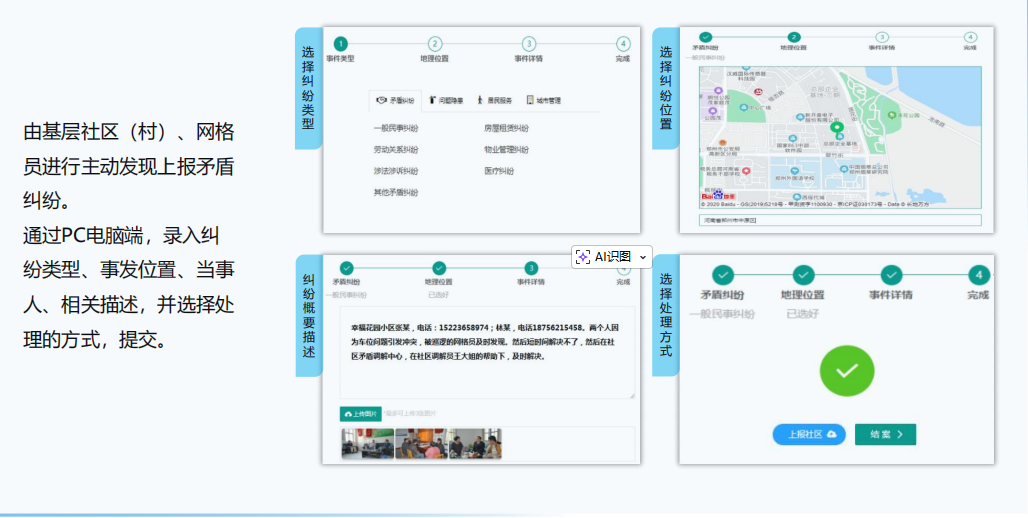The width and height of the screenshot is (1028, 518).
Task: Click 矛盾纠纷 checkmark step in handling panel
Action: pyautogui.click(x=723, y=275)
